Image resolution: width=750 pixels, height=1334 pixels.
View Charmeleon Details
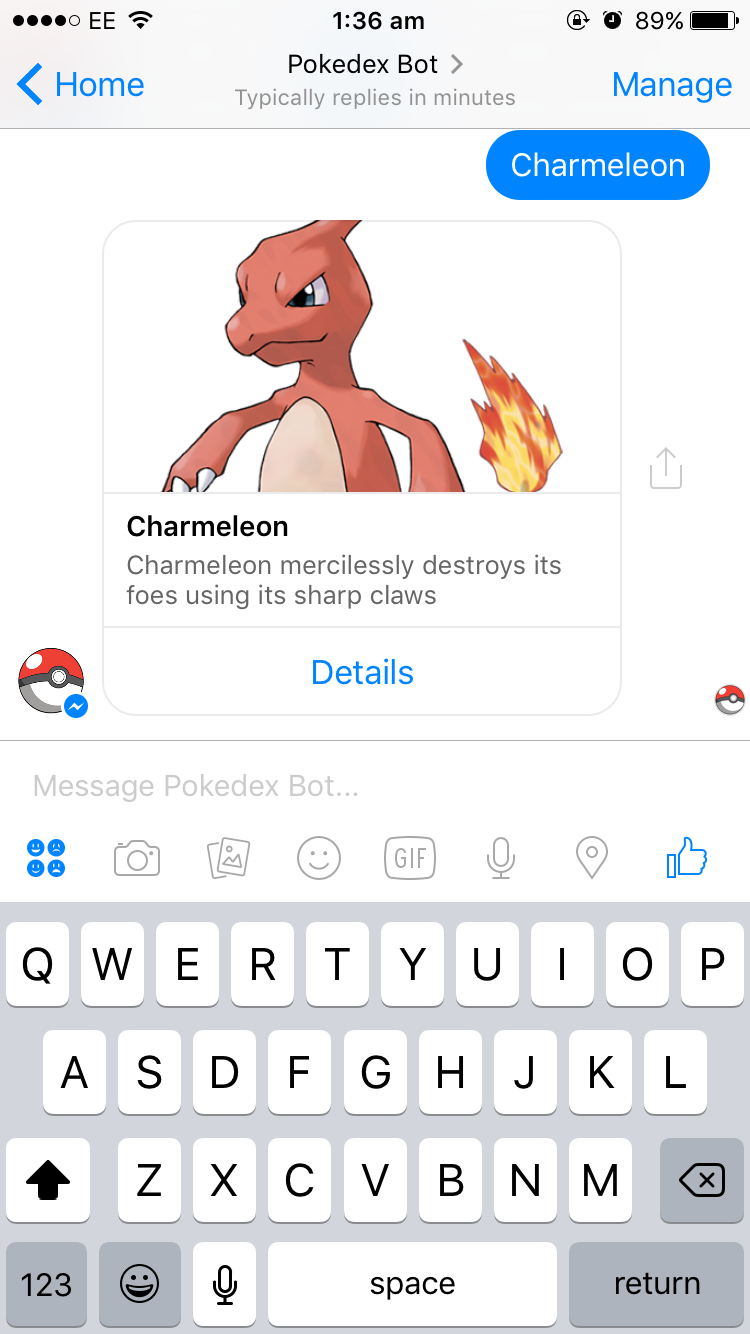point(362,672)
